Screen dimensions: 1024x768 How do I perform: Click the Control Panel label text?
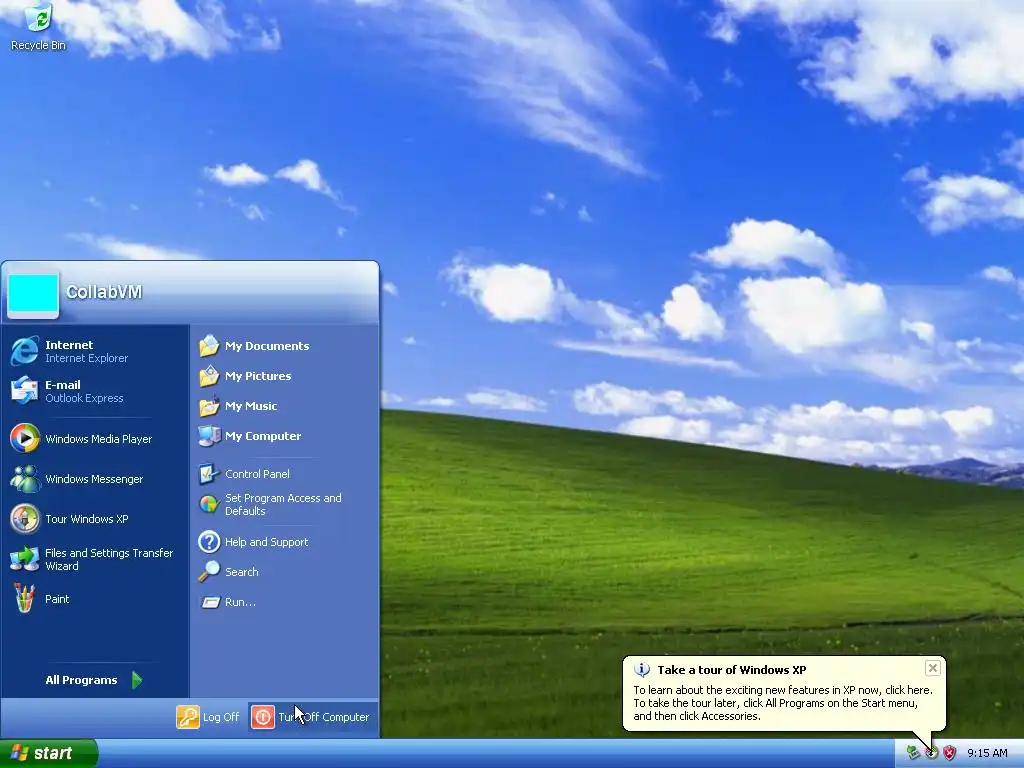point(257,473)
